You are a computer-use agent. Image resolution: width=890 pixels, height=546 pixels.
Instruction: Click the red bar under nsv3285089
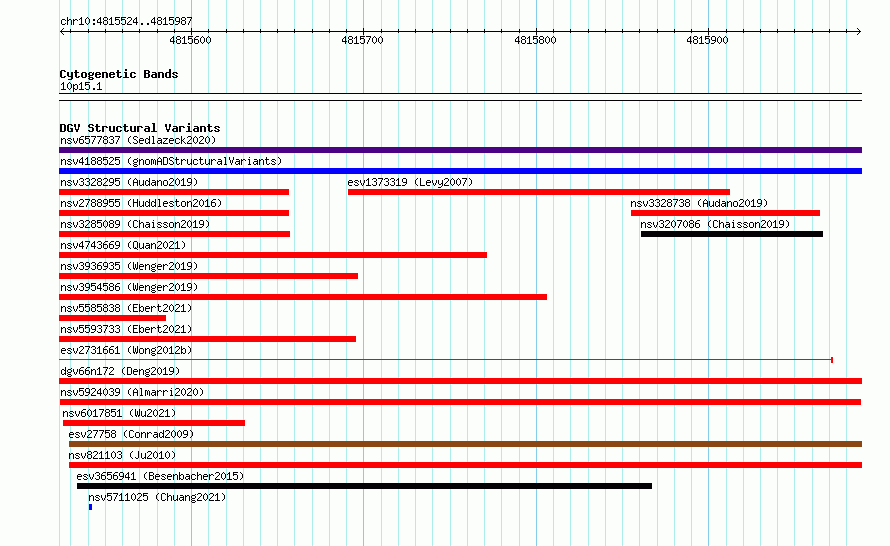pos(174,234)
